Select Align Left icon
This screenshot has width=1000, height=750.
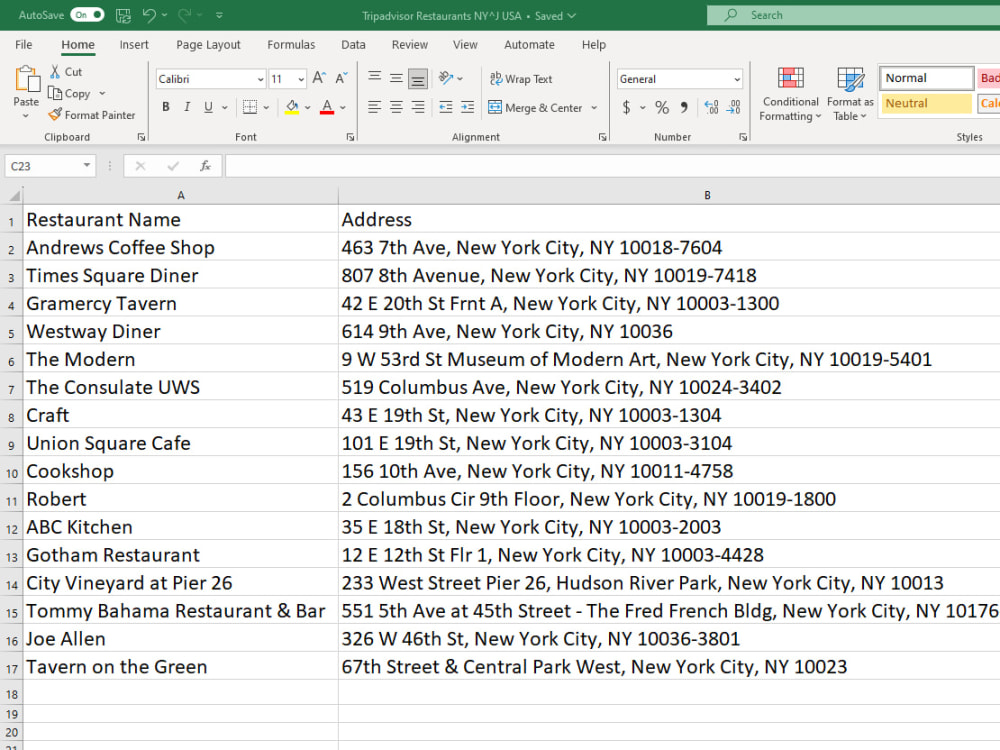coord(375,107)
